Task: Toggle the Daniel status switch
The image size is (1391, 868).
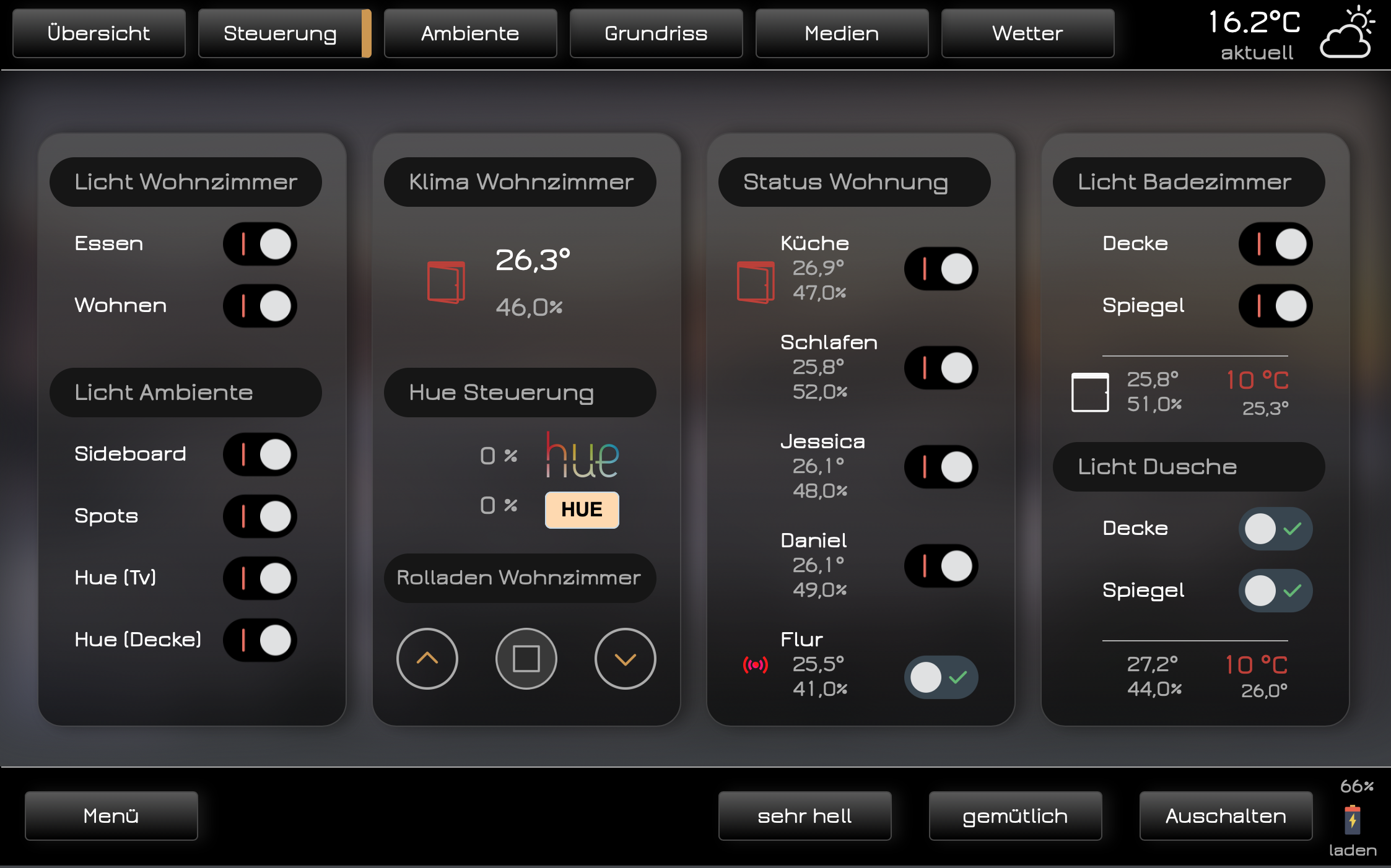Action: pos(941,566)
